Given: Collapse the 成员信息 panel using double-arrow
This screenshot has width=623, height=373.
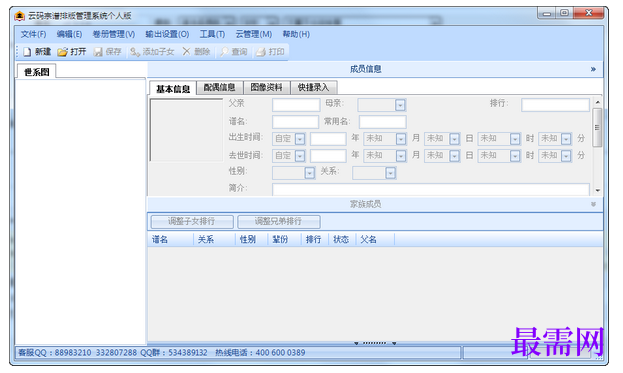Looking at the screenshot, I should (x=593, y=69).
